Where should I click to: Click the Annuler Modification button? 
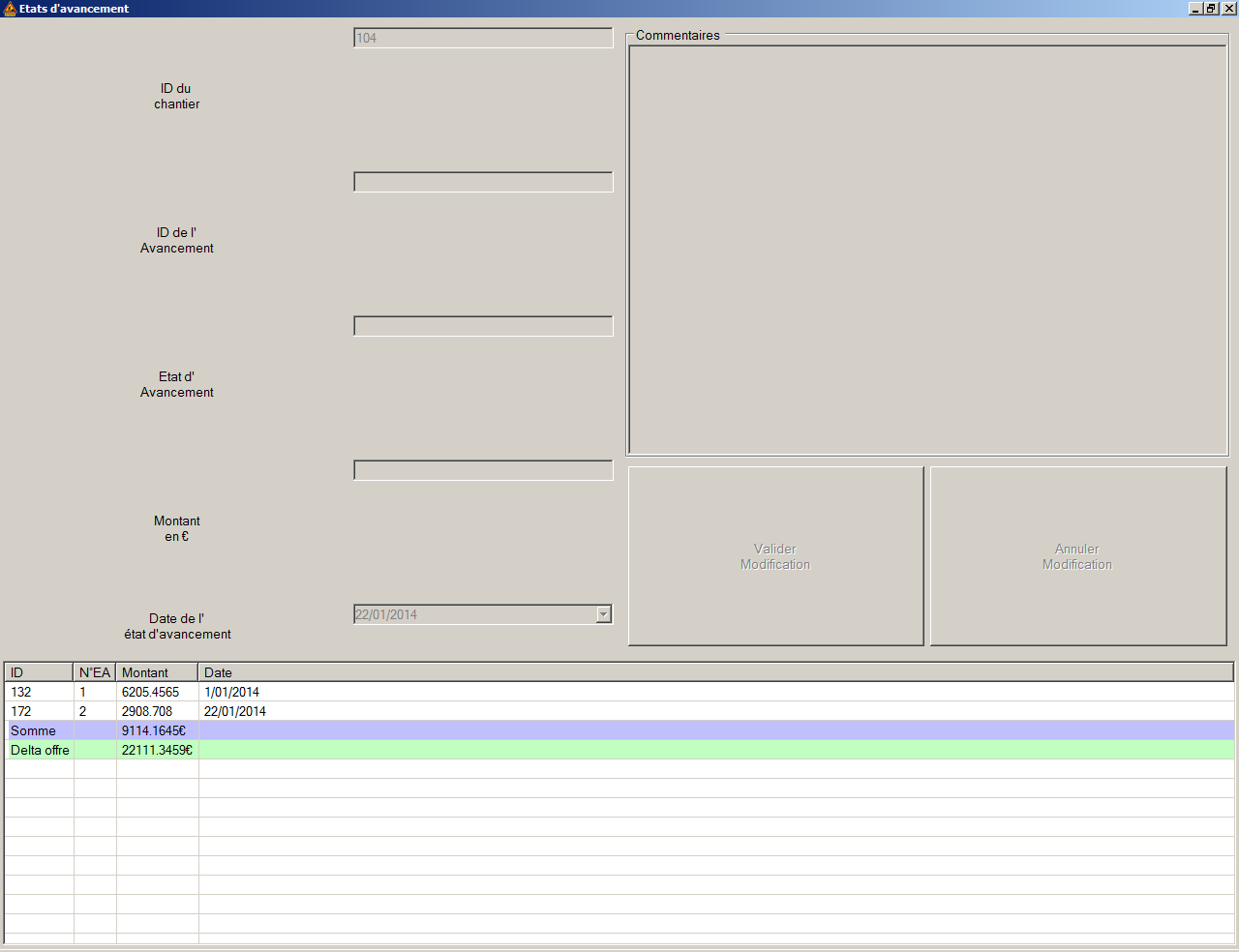pos(1077,556)
